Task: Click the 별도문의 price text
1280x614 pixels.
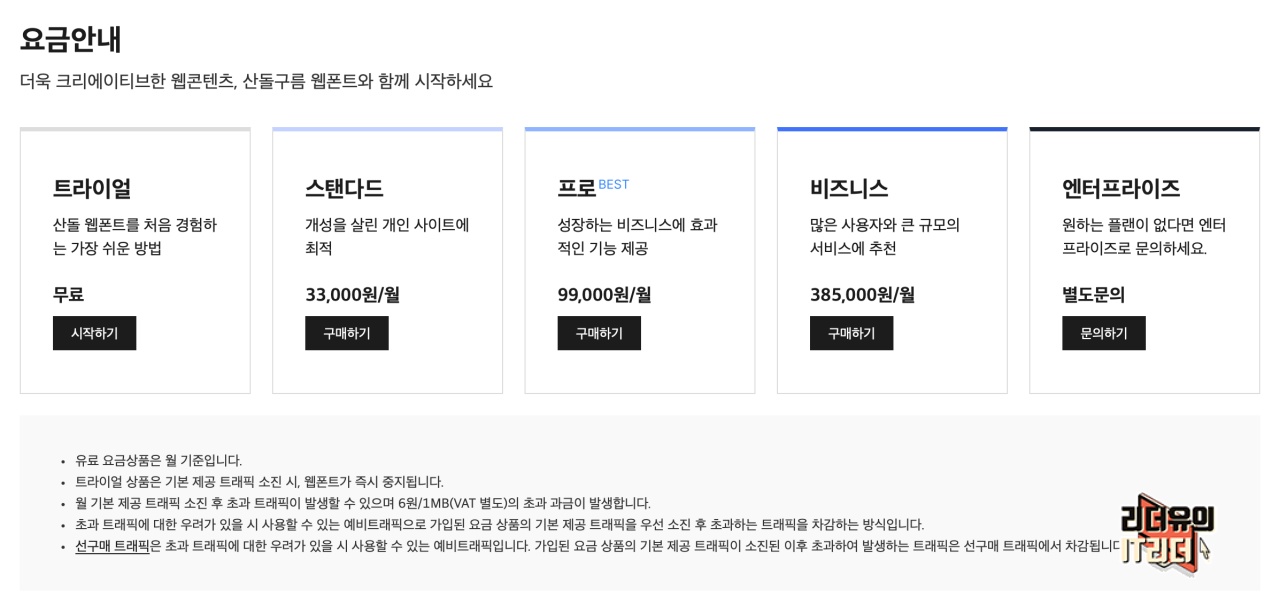Action: (1093, 294)
